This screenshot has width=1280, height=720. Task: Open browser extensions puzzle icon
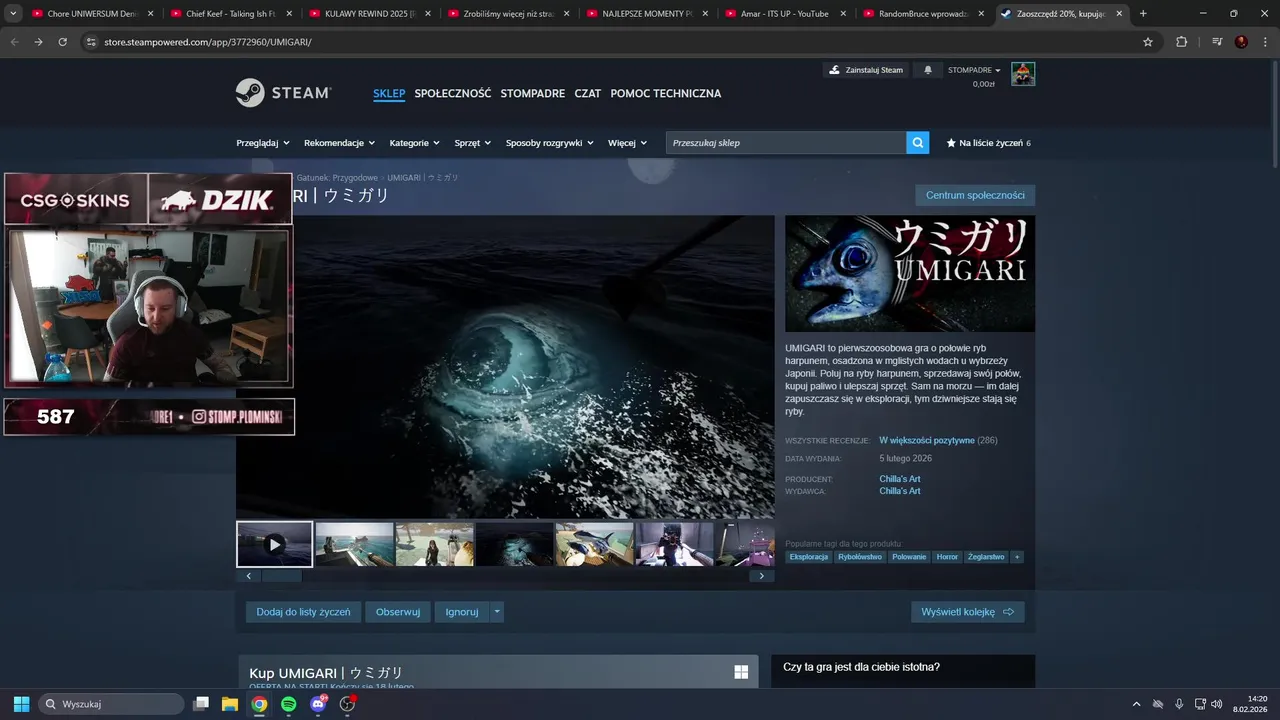(1182, 42)
